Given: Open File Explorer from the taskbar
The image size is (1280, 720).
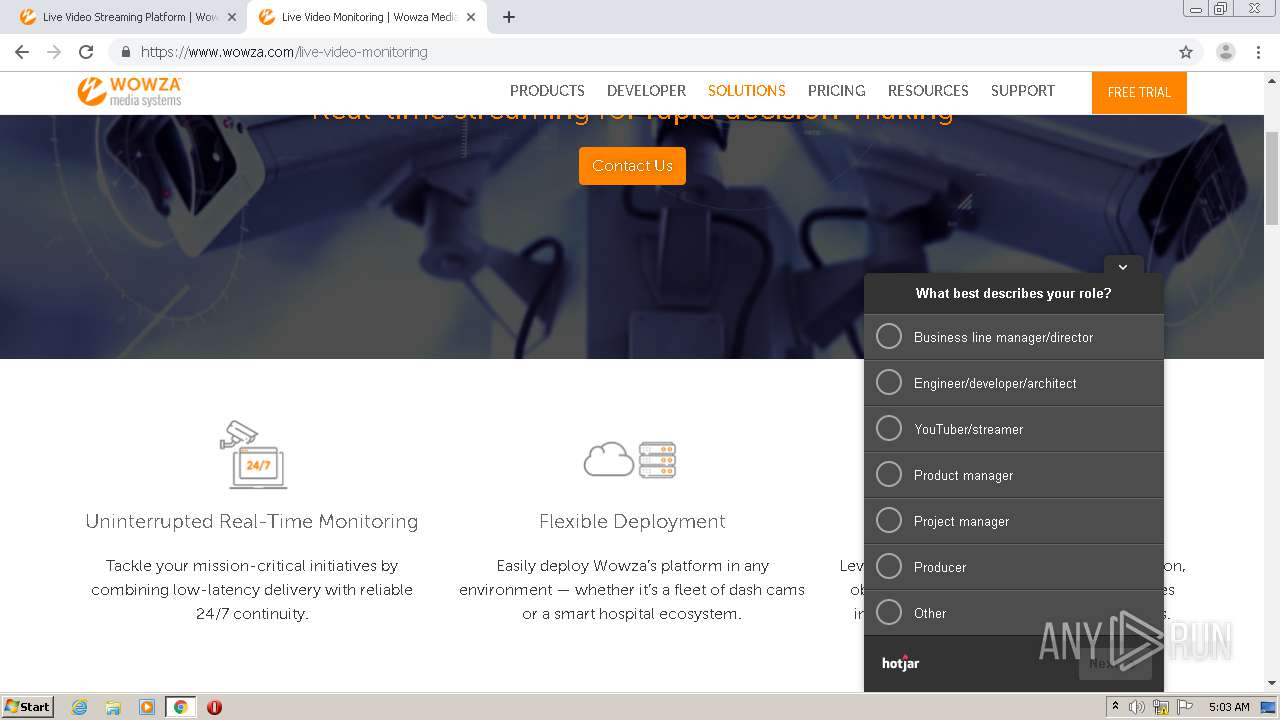Looking at the screenshot, I should [113, 707].
